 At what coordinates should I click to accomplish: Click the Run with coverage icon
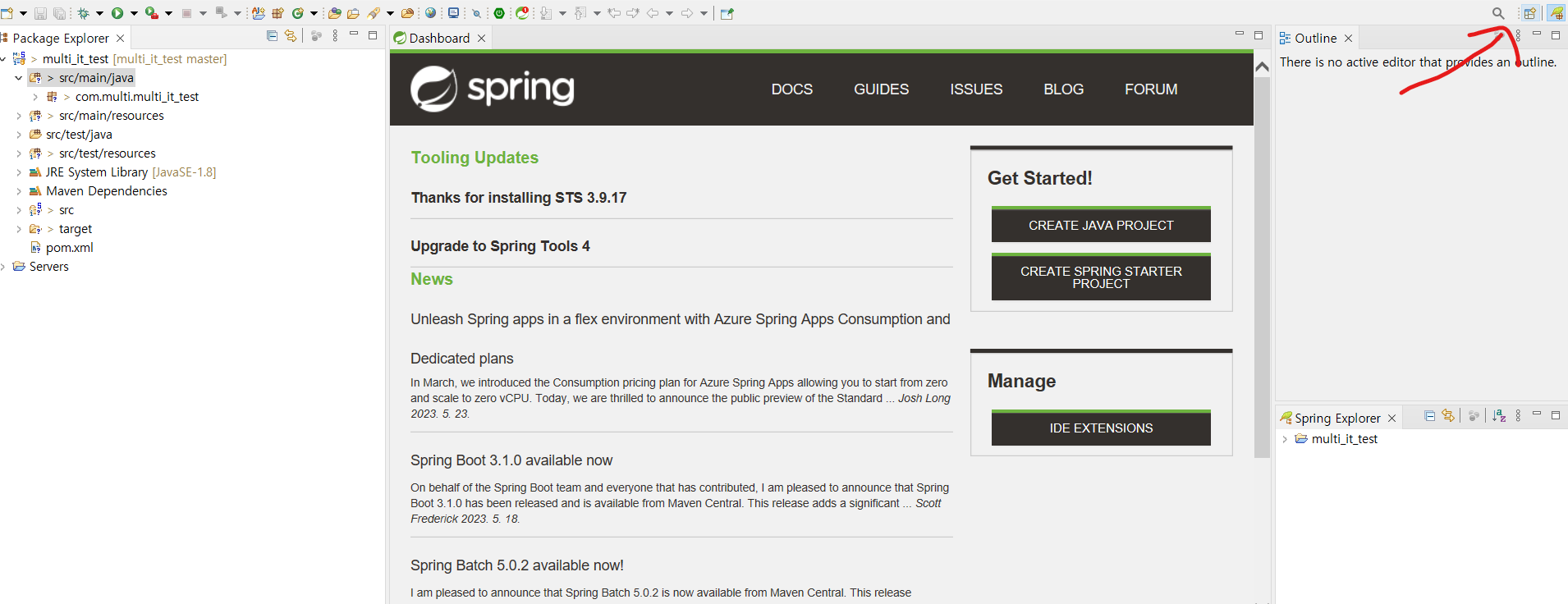152,13
